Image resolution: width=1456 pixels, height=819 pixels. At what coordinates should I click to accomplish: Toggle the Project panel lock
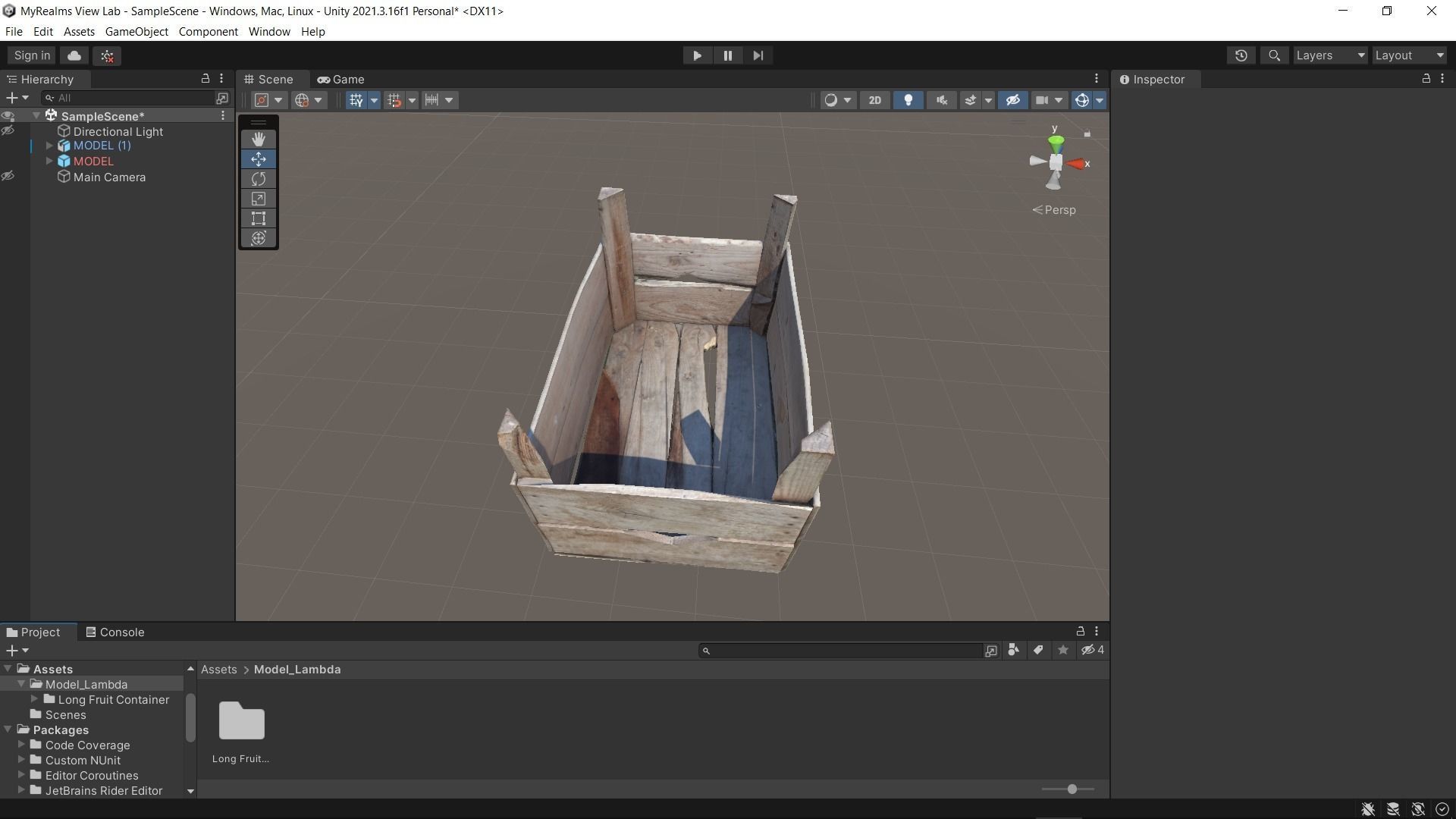tap(1080, 631)
